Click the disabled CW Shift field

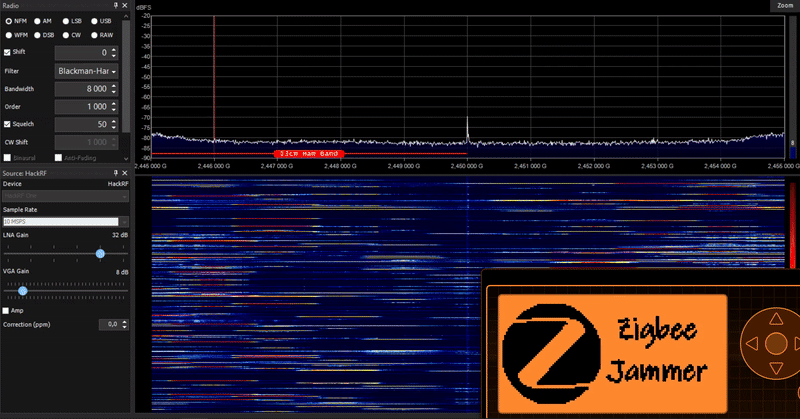[82, 142]
